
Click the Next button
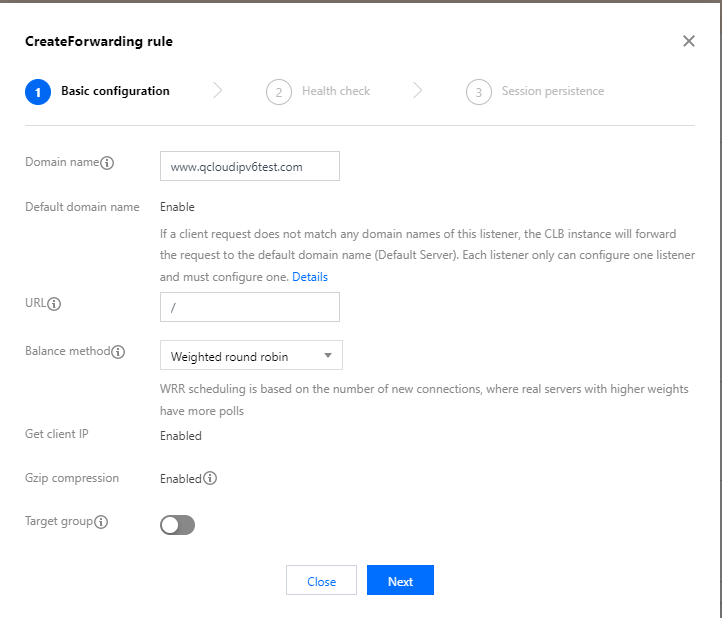400,581
